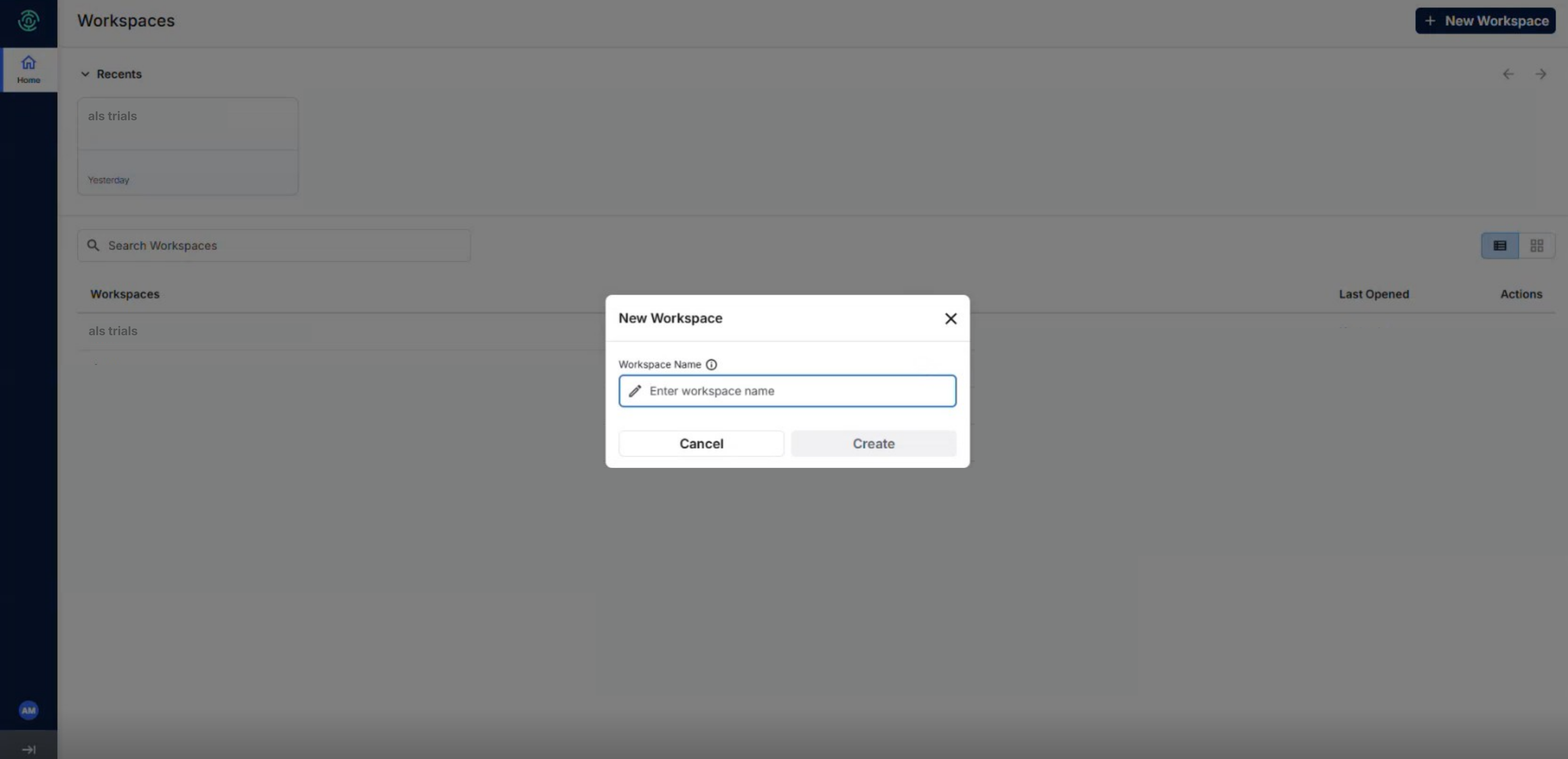Collapse the Recents section
The height and width of the screenshot is (759, 1568).
click(x=85, y=74)
